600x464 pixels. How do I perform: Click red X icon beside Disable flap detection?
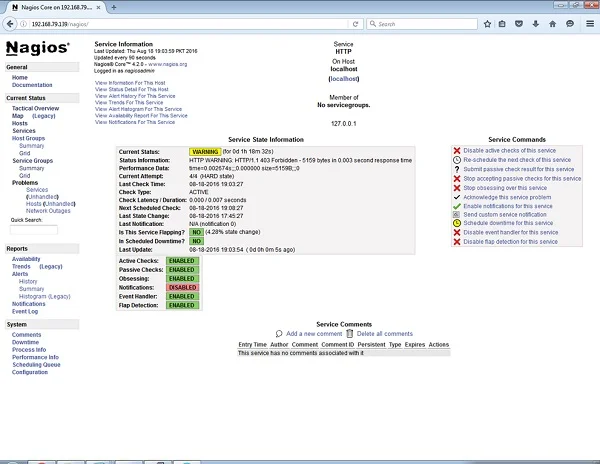(x=457, y=242)
